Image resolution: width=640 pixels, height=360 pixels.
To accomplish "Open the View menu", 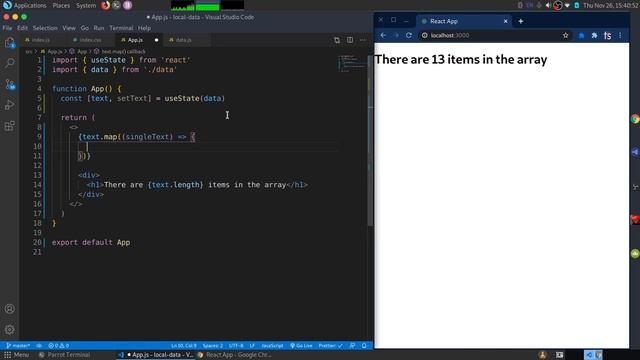I will pyautogui.click(x=69, y=28).
